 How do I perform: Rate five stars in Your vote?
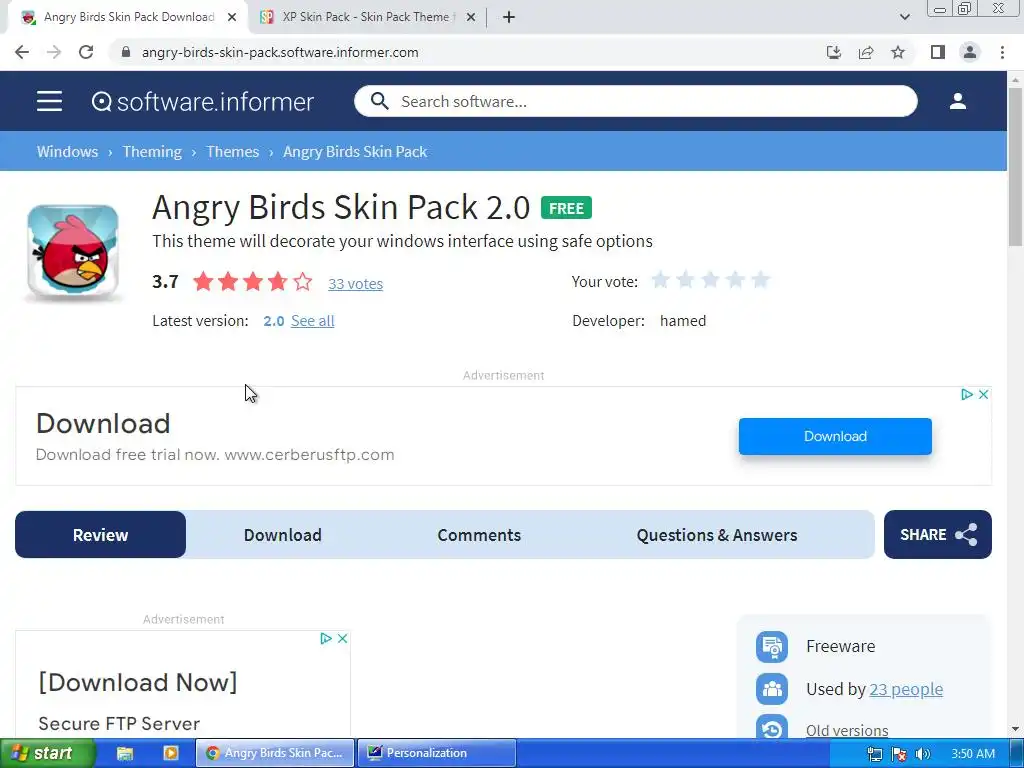[x=760, y=281]
